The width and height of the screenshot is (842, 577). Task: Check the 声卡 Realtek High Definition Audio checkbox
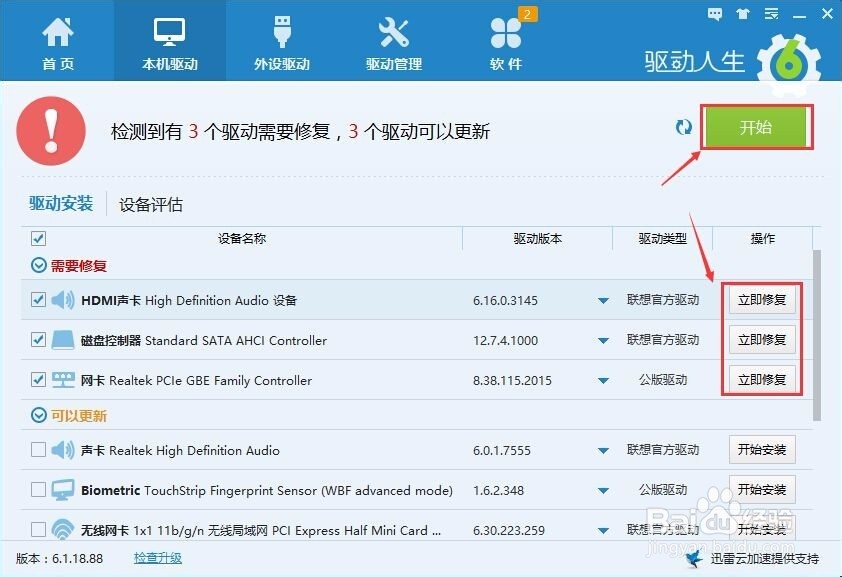(x=38, y=449)
